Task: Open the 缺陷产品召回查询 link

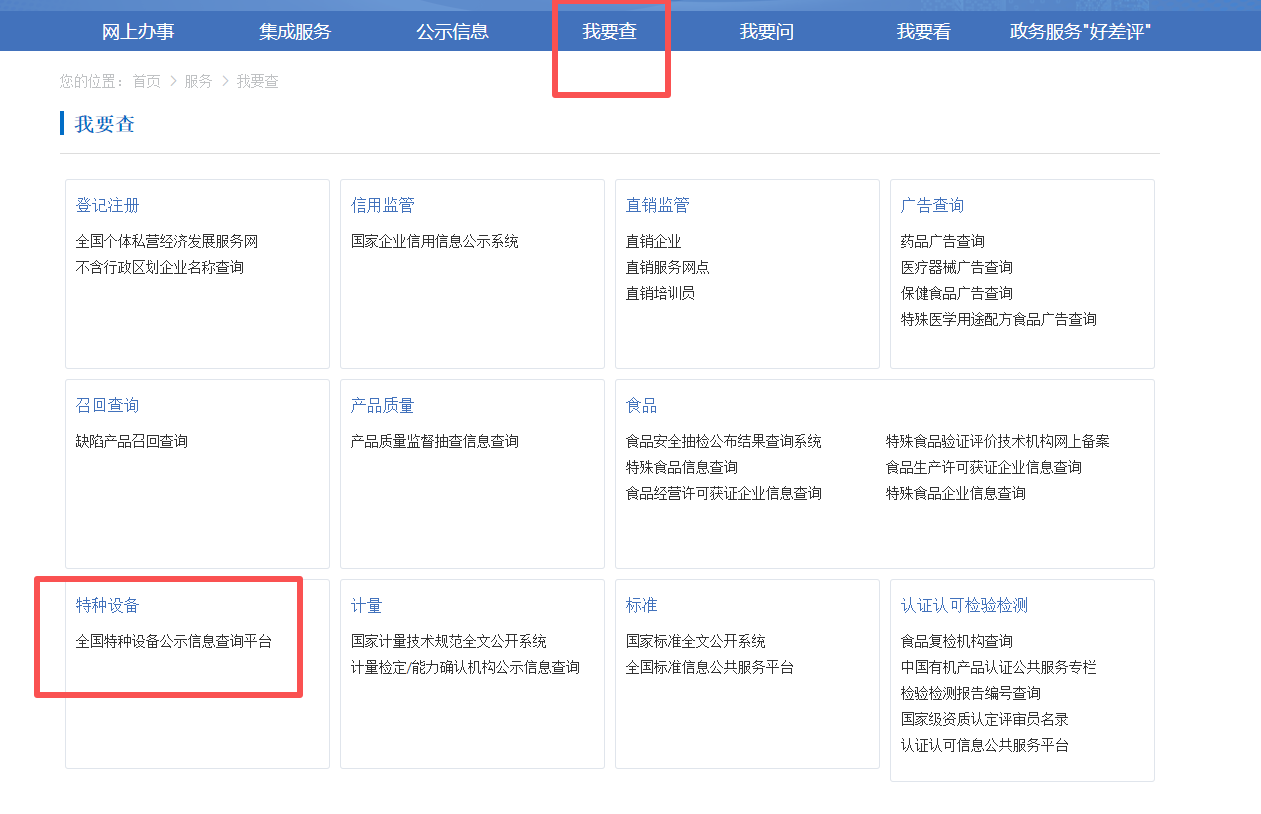Action: click(x=132, y=441)
